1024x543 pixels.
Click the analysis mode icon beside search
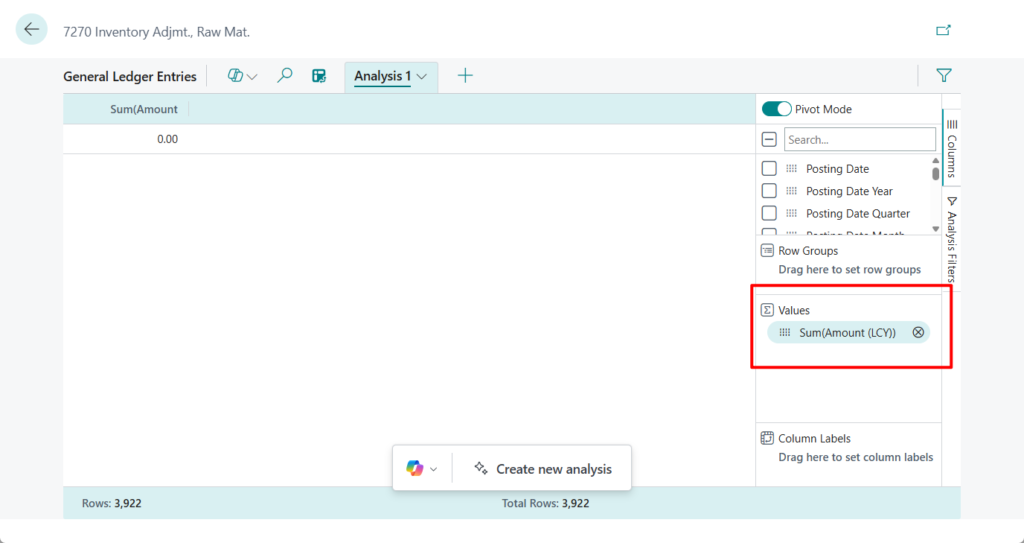tap(319, 76)
